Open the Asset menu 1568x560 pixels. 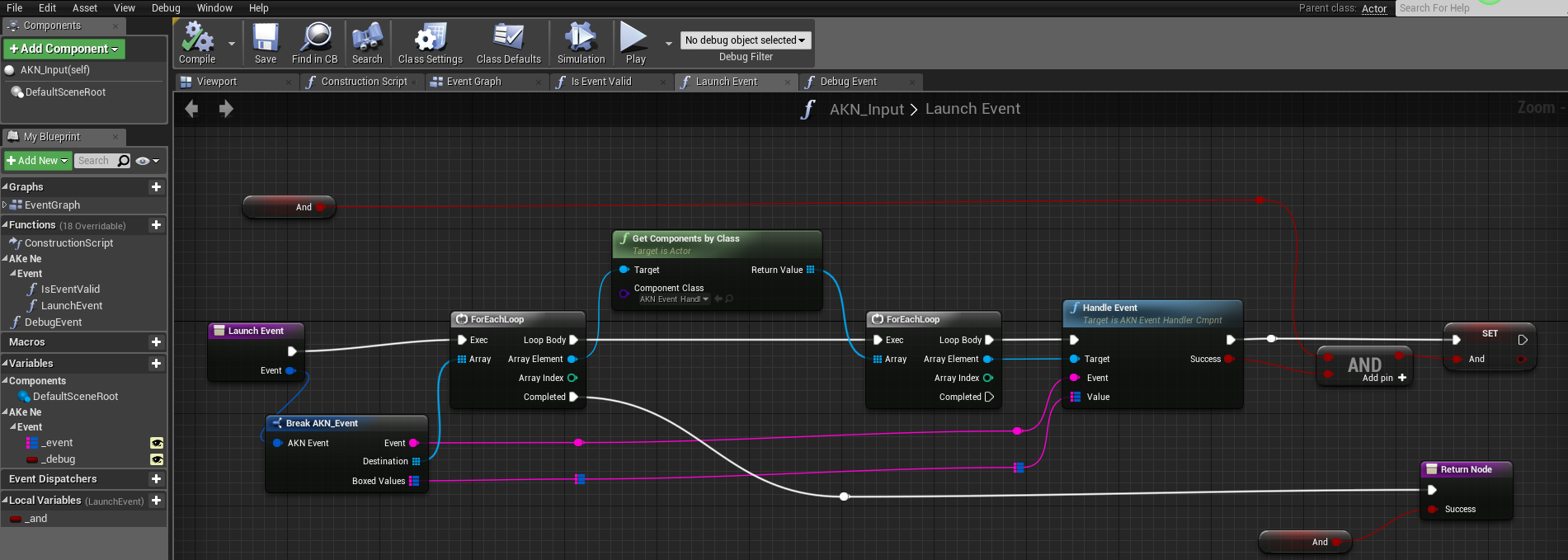pyautogui.click(x=85, y=7)
